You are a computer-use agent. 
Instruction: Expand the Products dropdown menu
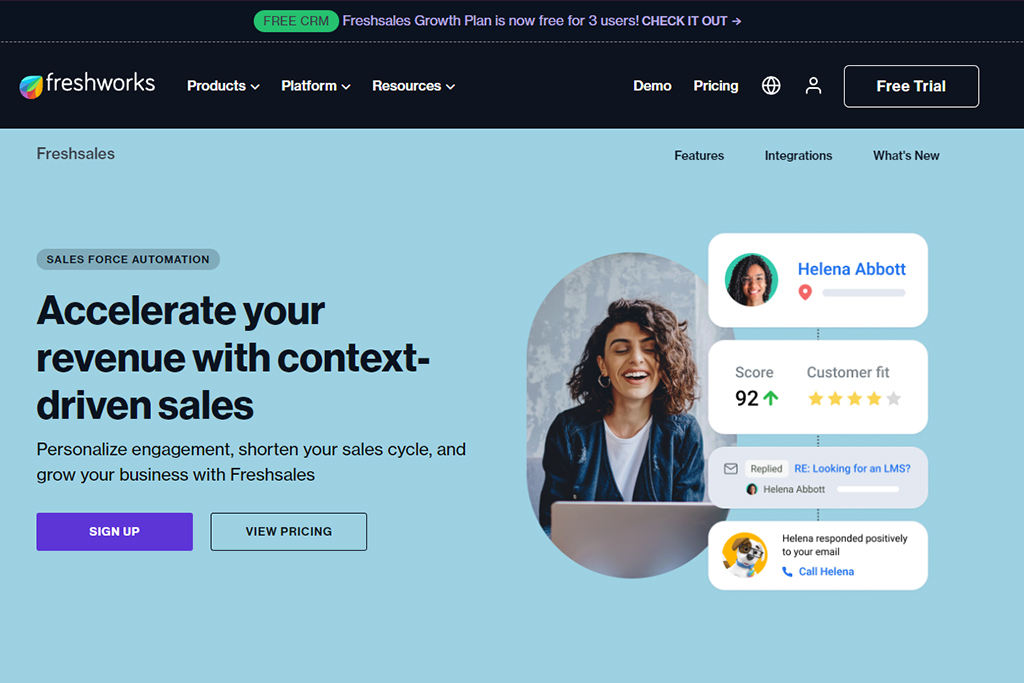[x=222, y=86]
